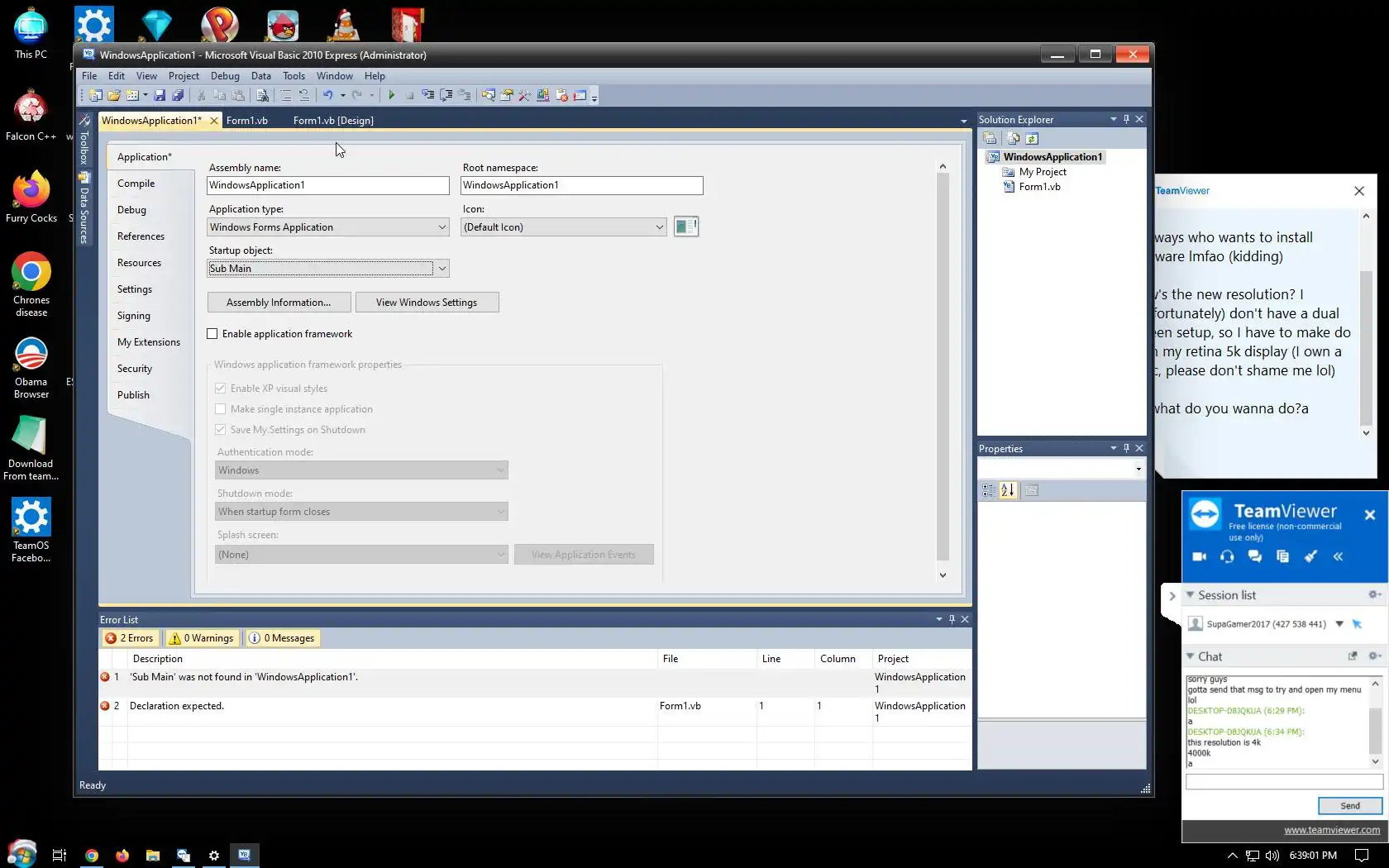This screenshot has height=868, width=1389.
Task: Click the TeamViewer chat message input box
Action: tap(1284, 781)
